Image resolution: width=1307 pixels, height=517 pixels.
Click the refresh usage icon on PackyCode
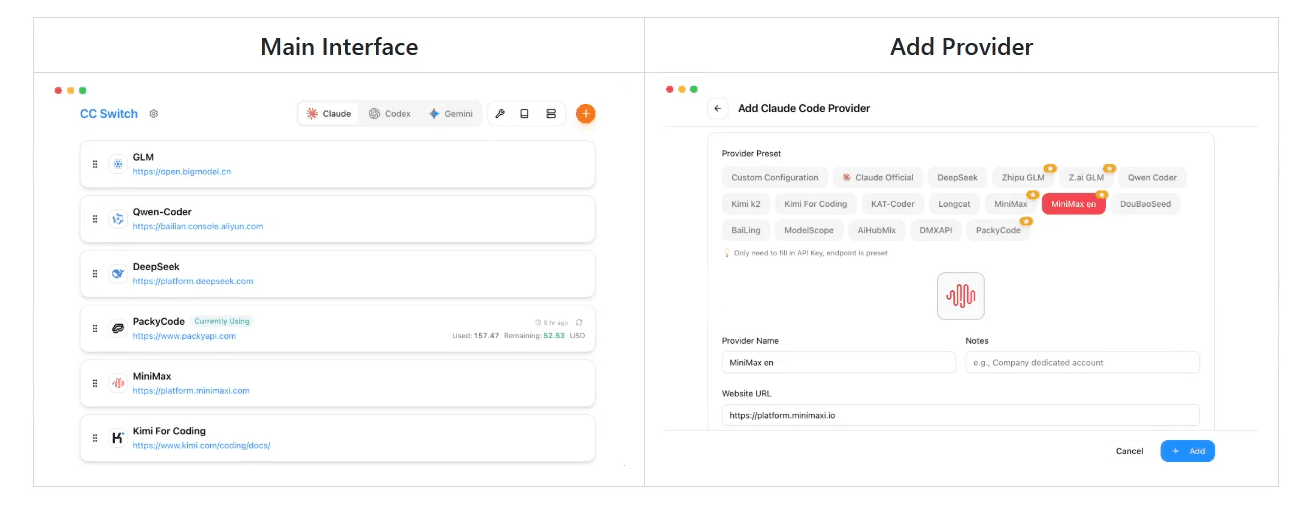(x=579, y=322)
